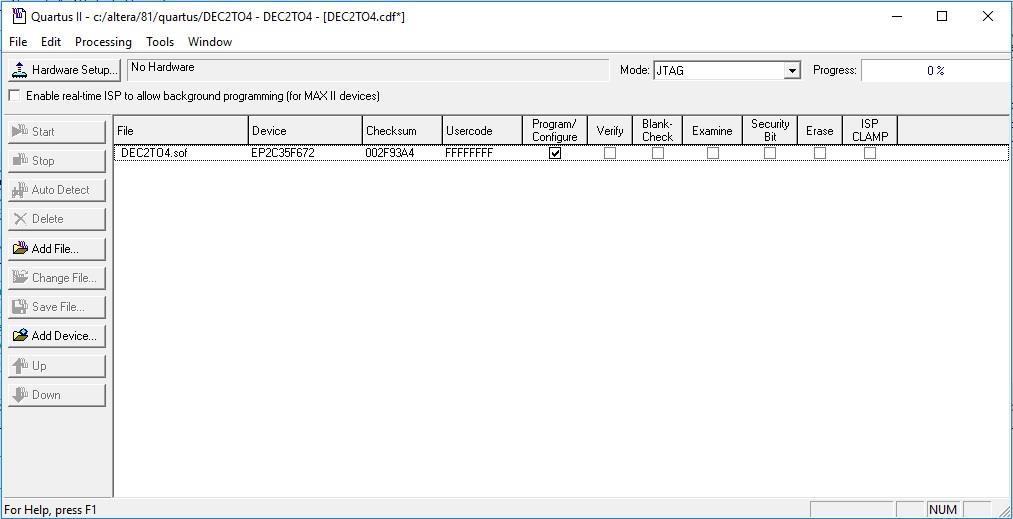Click the Security Bit column header
The image size is (1013, 519).
[x=770, y=131]
